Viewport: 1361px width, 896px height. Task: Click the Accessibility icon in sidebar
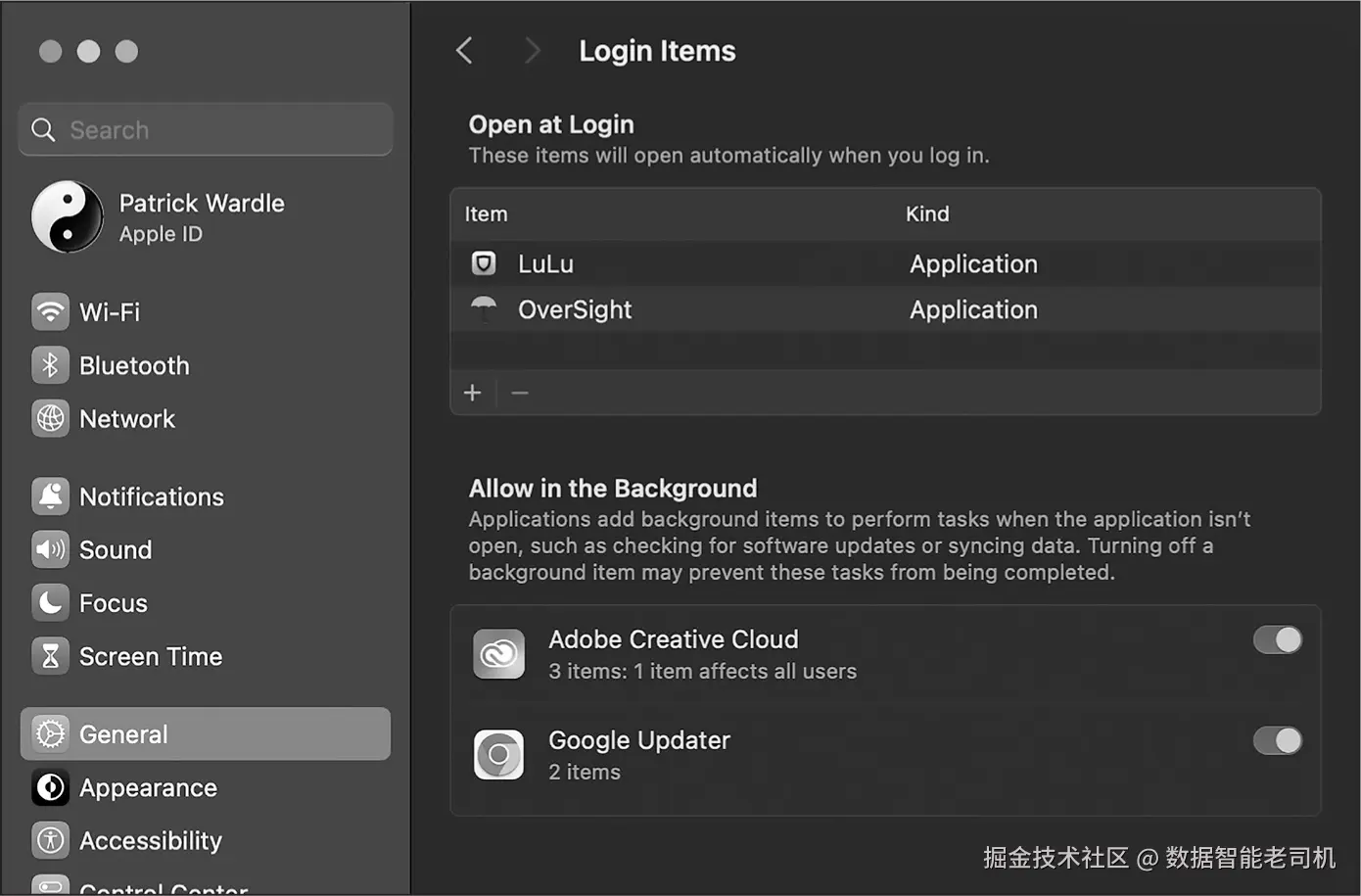pos(50,840)
